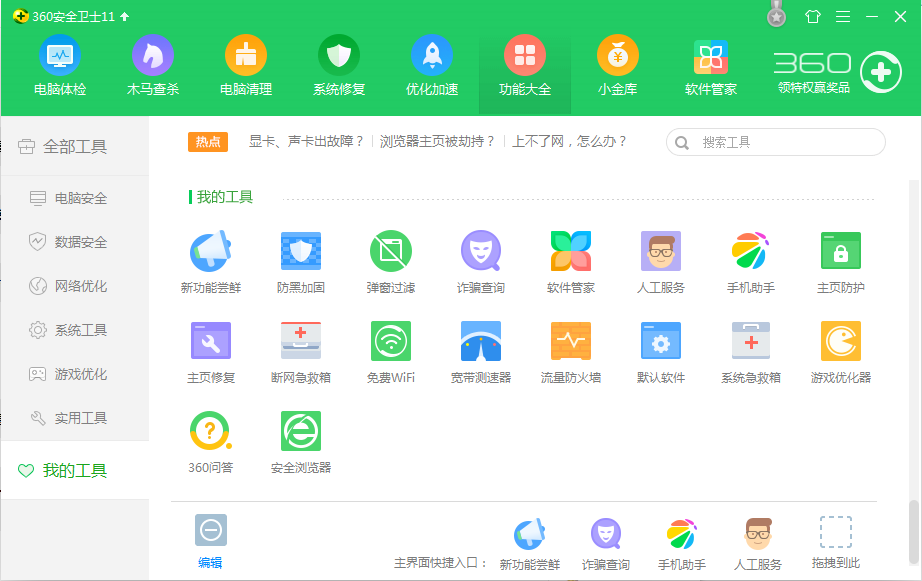
Task: Launch 新功能尝鲜 megaphone tool in grid
Action: tap(211, 262)
